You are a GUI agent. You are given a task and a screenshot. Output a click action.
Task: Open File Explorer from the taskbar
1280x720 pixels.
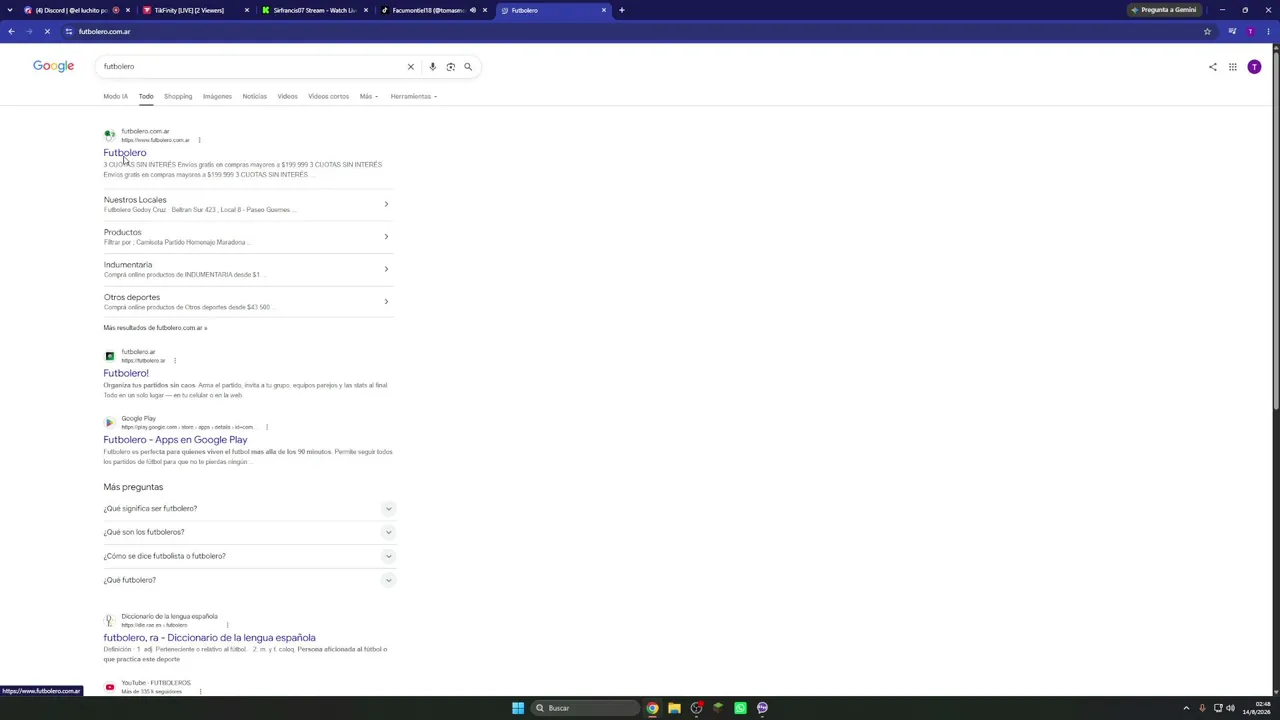[x=674, y=708]
